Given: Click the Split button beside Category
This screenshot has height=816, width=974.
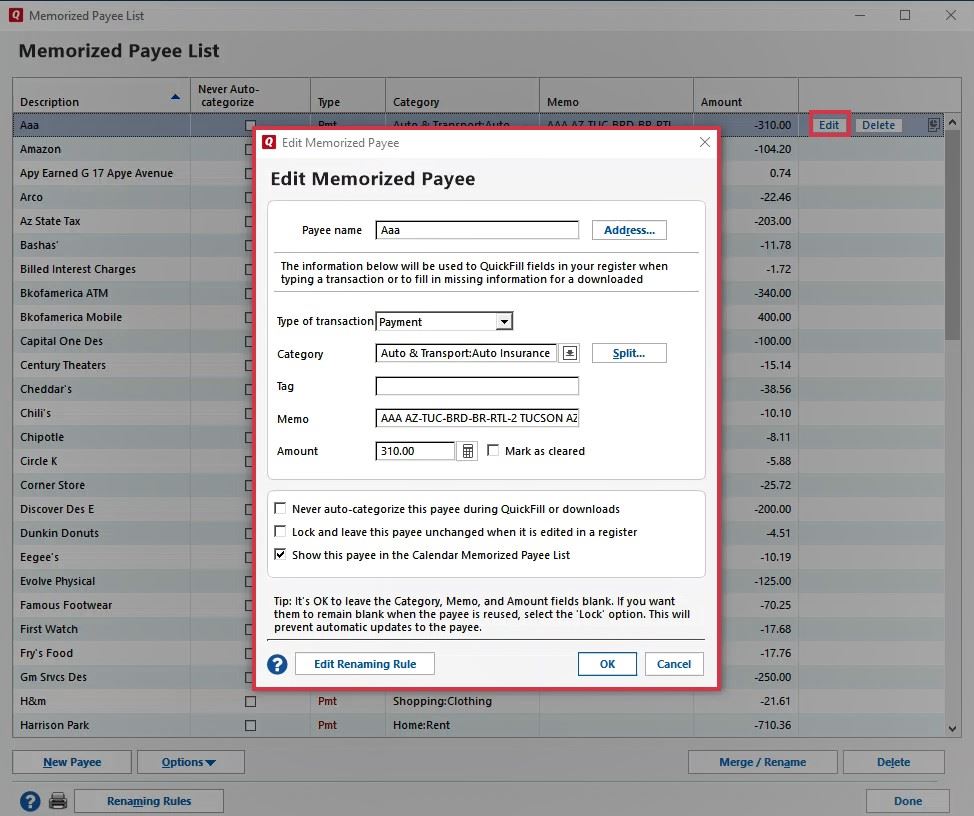Looking at the screenshot, I should 628,353.
